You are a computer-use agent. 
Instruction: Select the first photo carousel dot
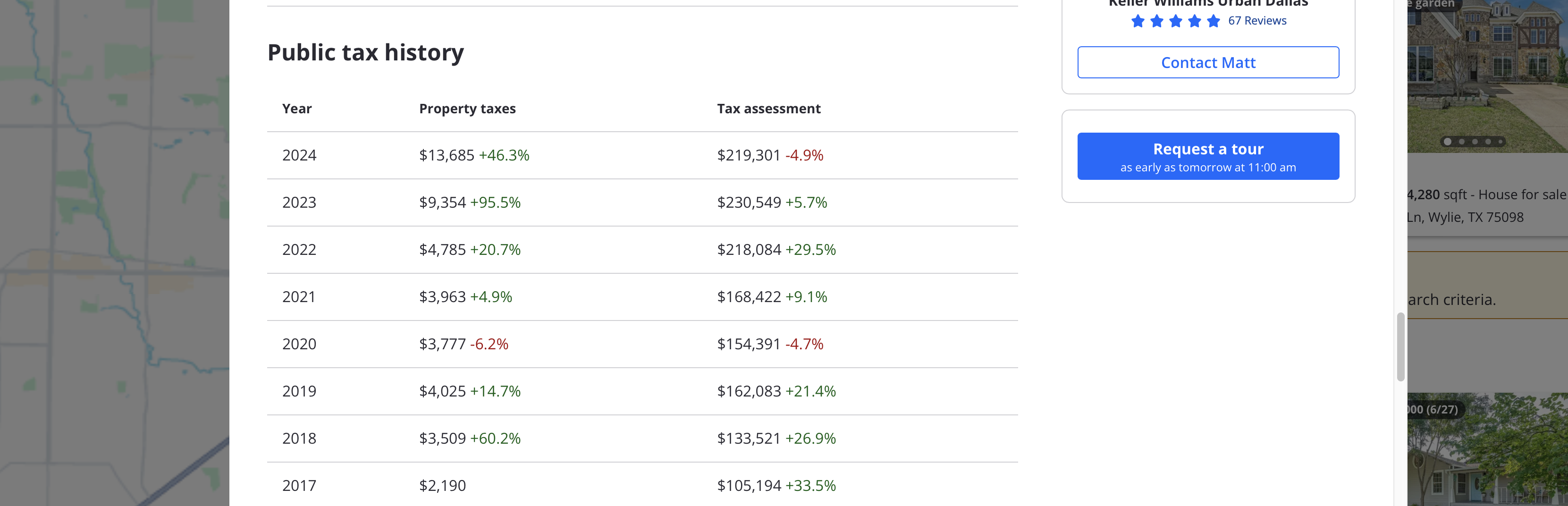click(1448, 142)
